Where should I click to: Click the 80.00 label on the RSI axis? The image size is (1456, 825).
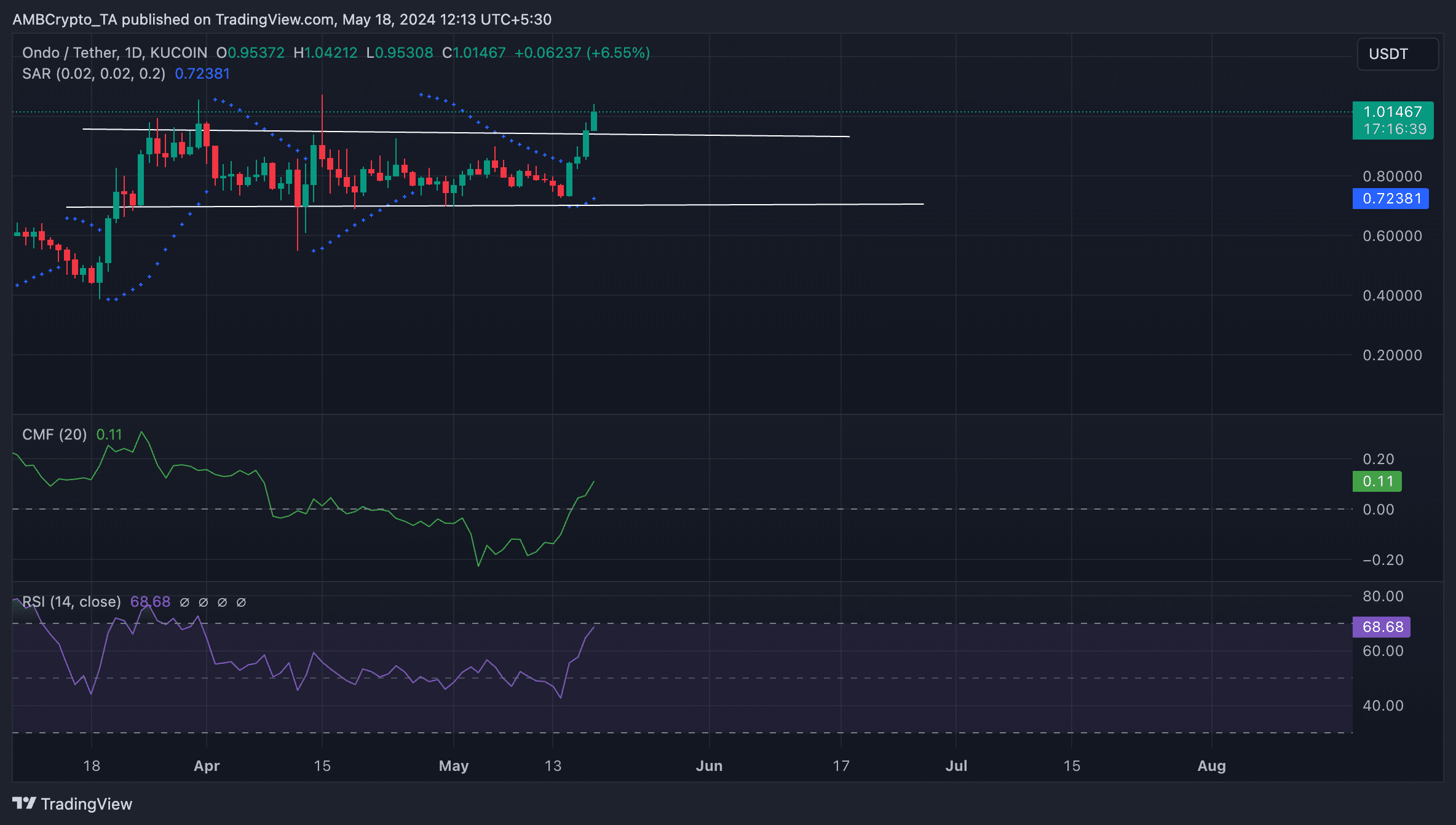1383,596
